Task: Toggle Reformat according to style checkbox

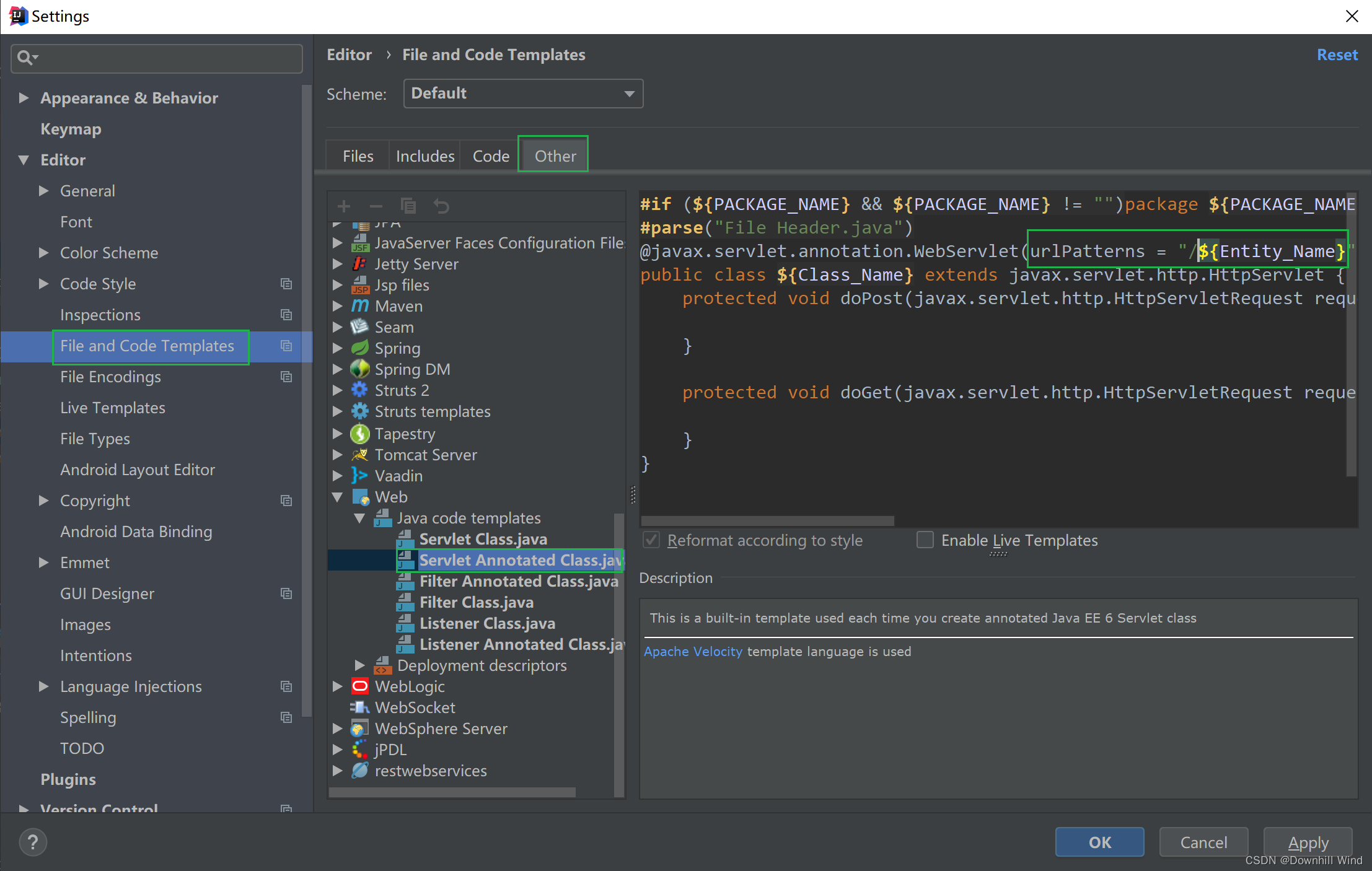Action: pos(651,540)
